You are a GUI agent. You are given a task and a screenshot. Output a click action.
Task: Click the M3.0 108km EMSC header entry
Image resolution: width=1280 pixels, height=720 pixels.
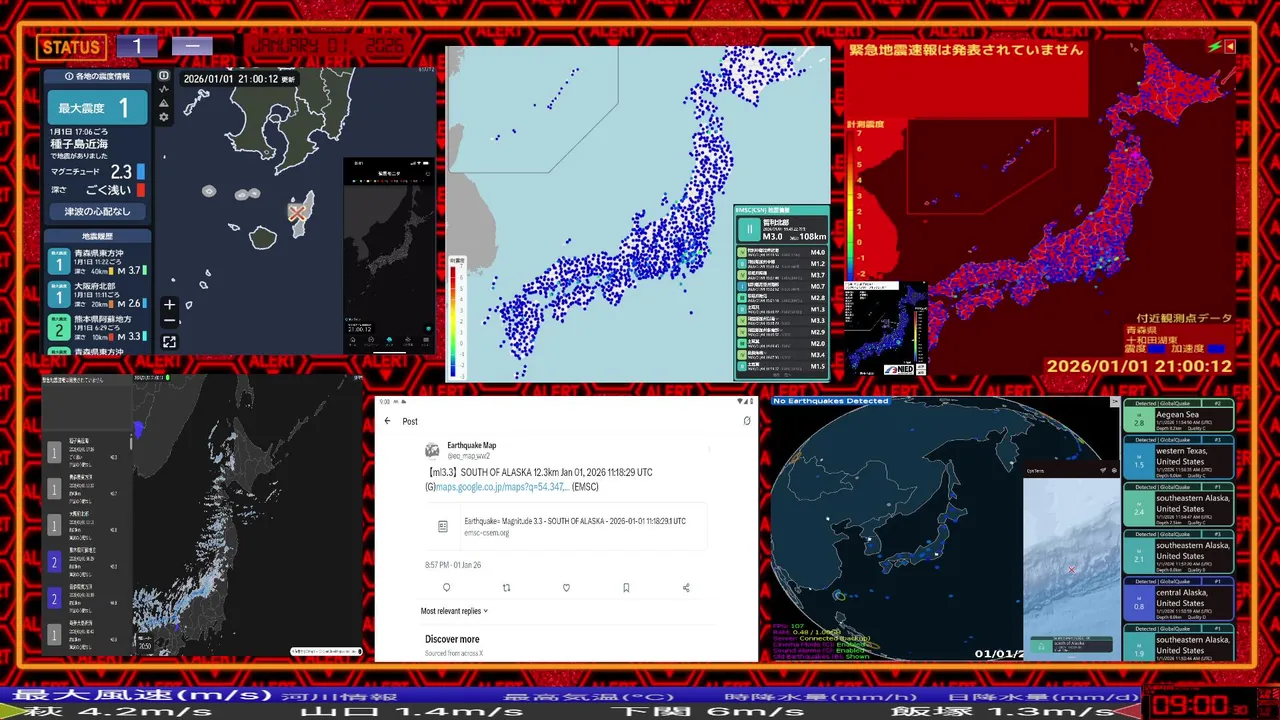781,229
